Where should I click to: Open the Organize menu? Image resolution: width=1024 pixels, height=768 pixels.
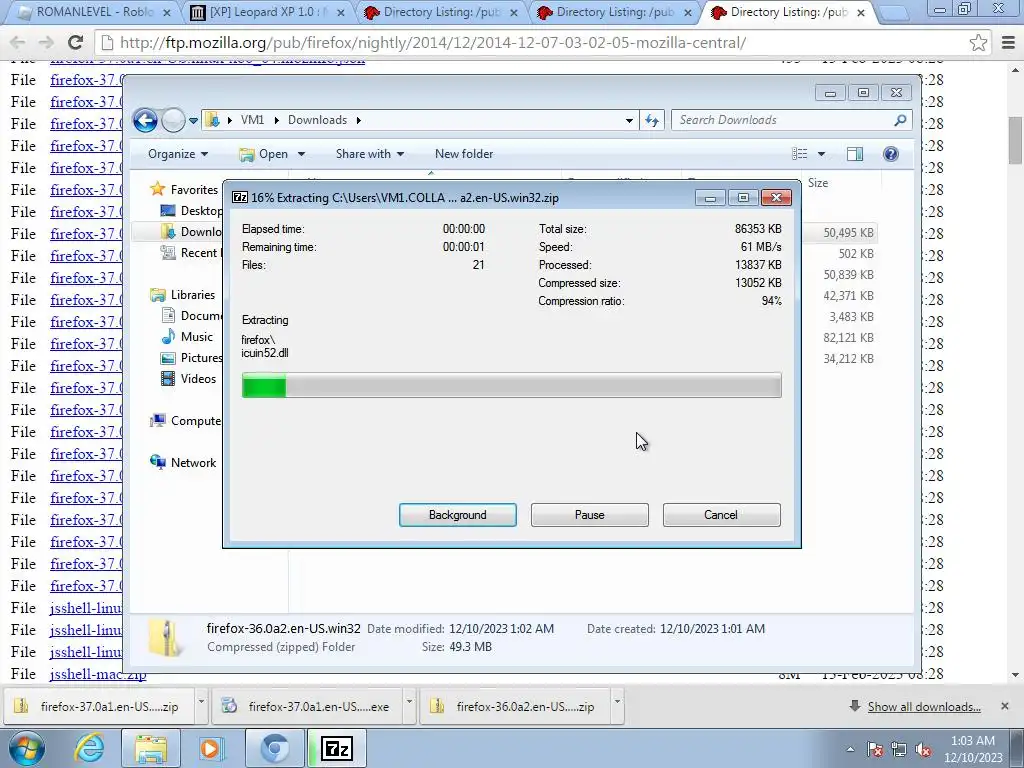click(178, 154)
